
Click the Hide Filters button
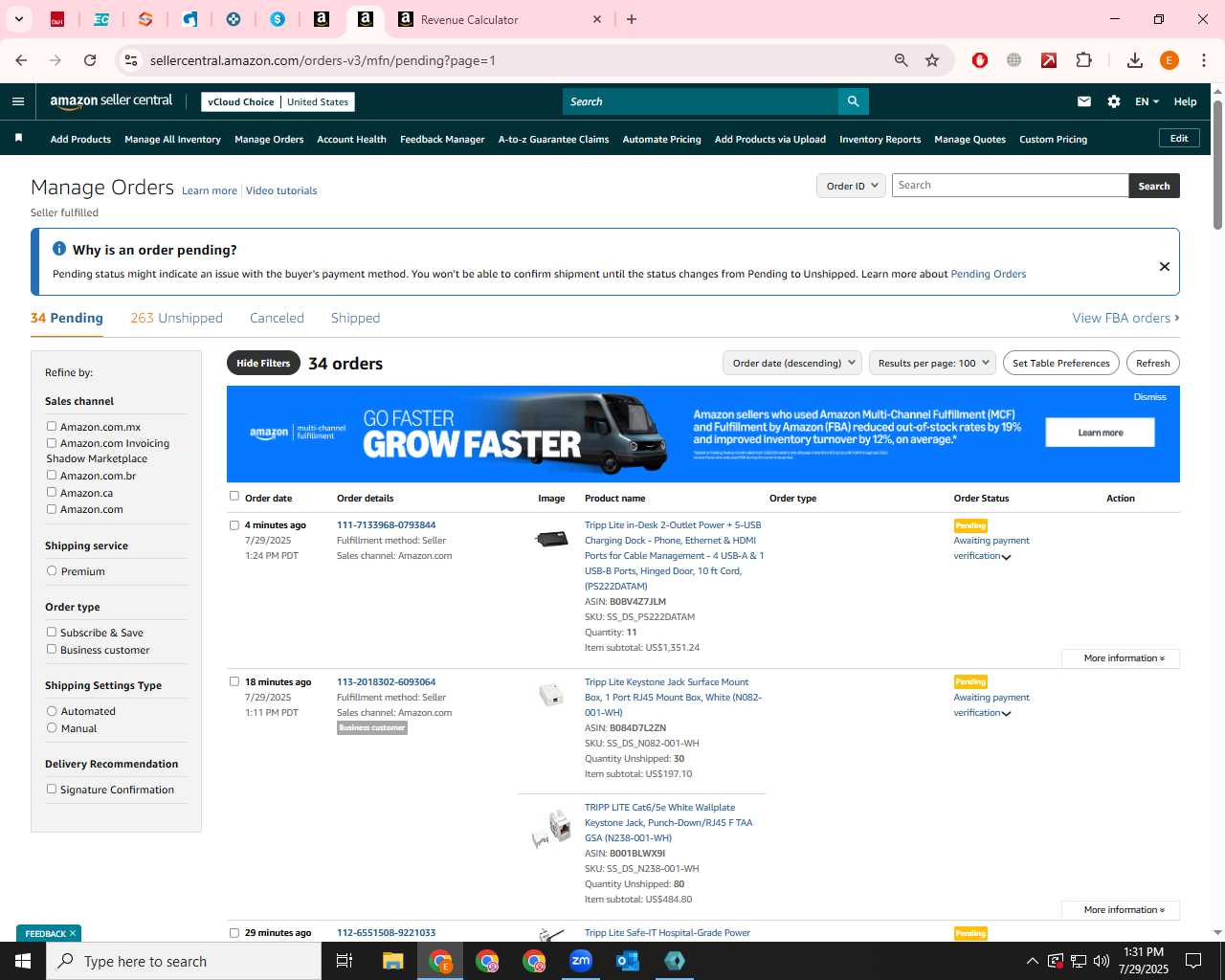click(x=263, y=363)
